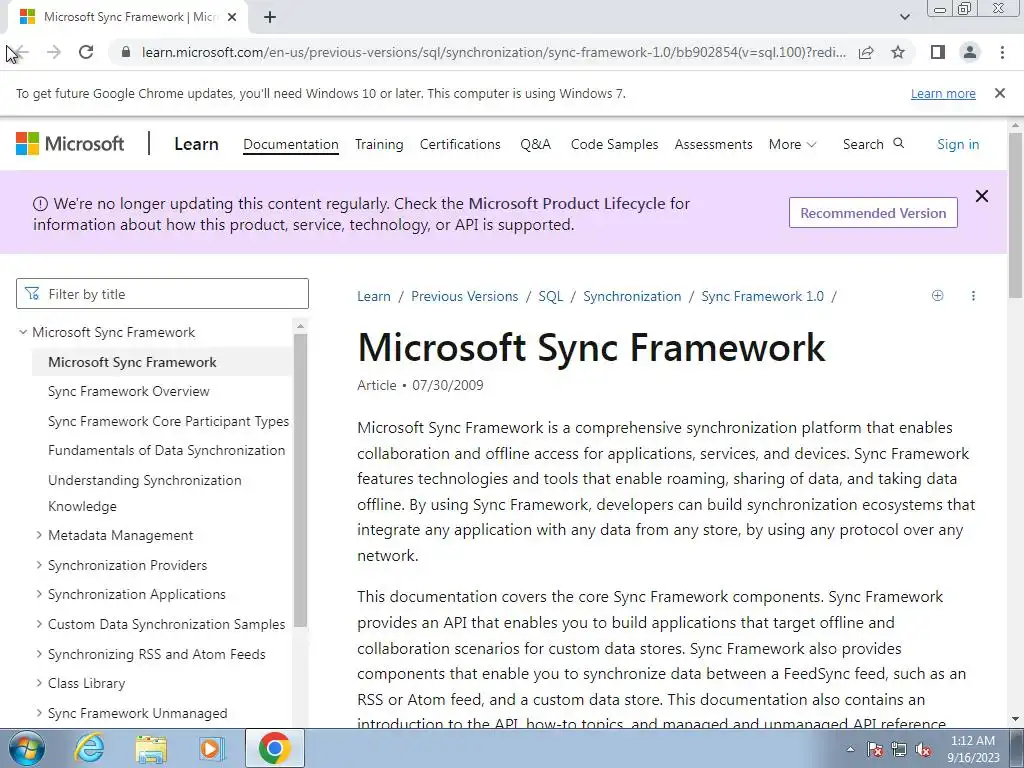Click the Chrome address bar URL
This screenshot has height=768, width=1024.
(x=494, y=52)
